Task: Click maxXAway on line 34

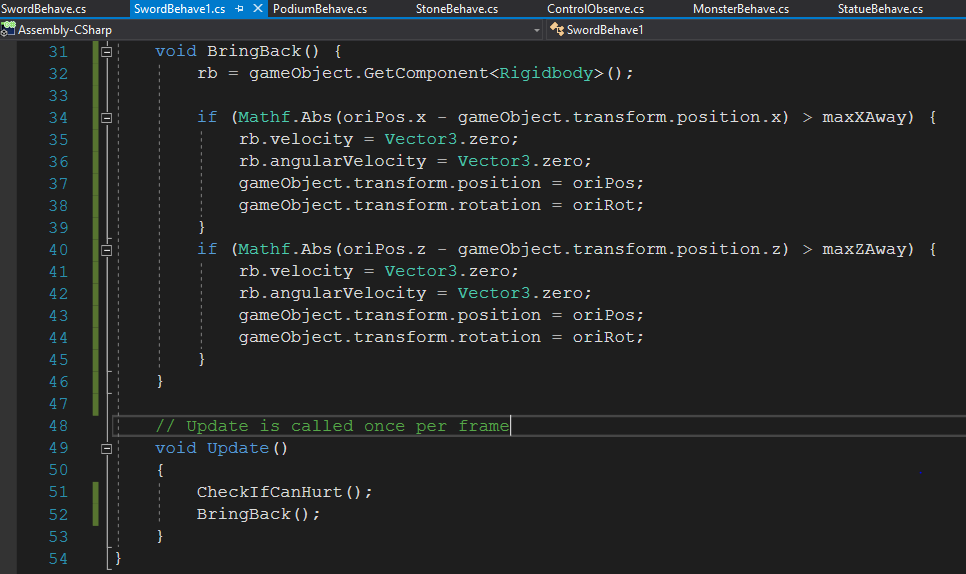Action: pyautogui.click(x=864, y=117)
